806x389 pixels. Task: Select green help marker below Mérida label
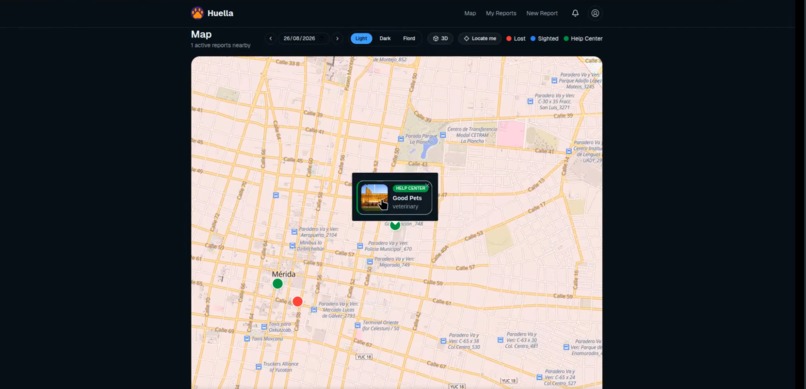click(x=278, y=284)
